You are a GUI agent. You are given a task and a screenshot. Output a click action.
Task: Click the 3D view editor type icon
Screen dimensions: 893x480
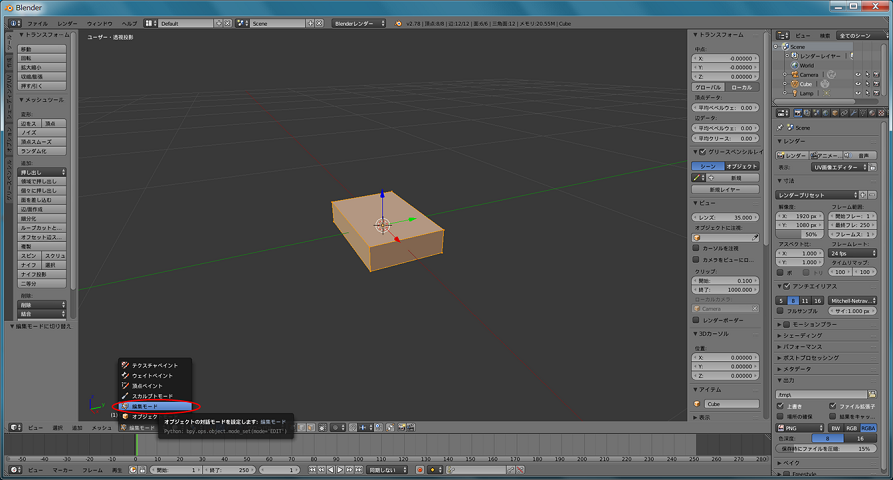[x=13, y=427]
